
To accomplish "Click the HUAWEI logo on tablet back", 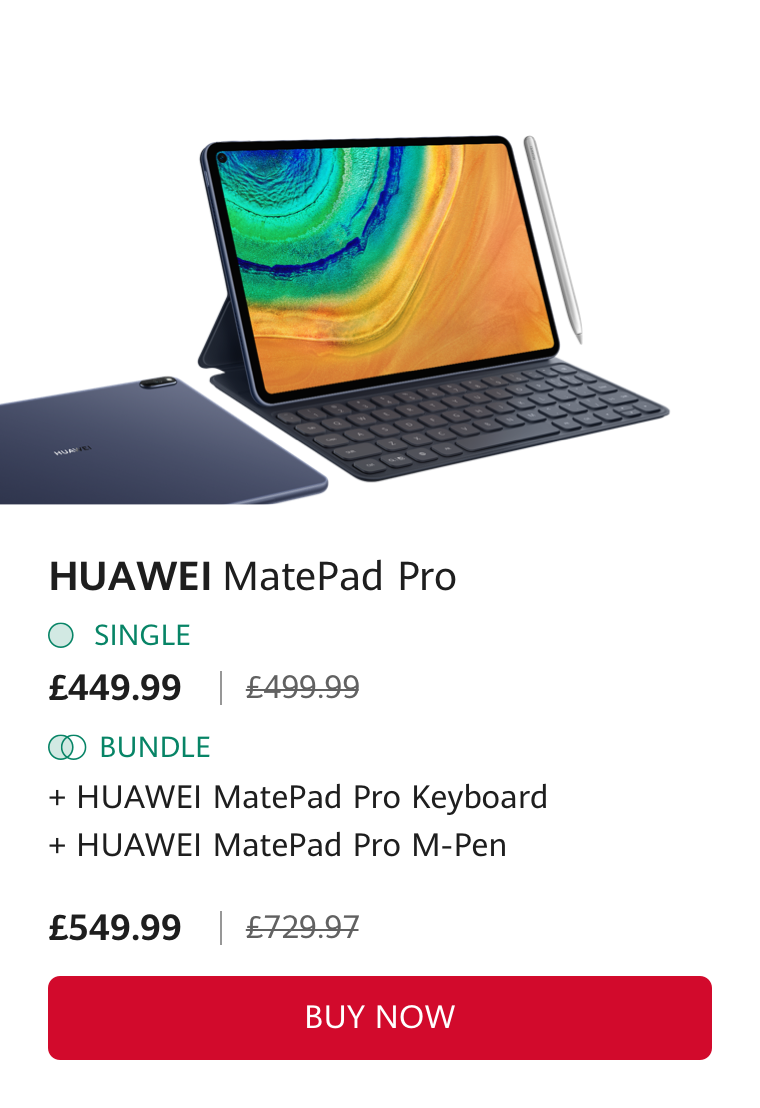I will click(x=73, y=449).
